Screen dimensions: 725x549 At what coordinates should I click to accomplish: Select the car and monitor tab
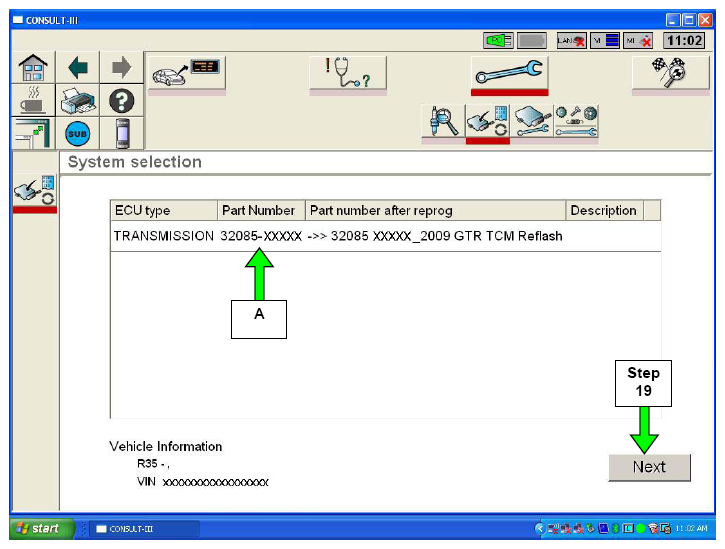pyautogui.click(x=186, y=72)
